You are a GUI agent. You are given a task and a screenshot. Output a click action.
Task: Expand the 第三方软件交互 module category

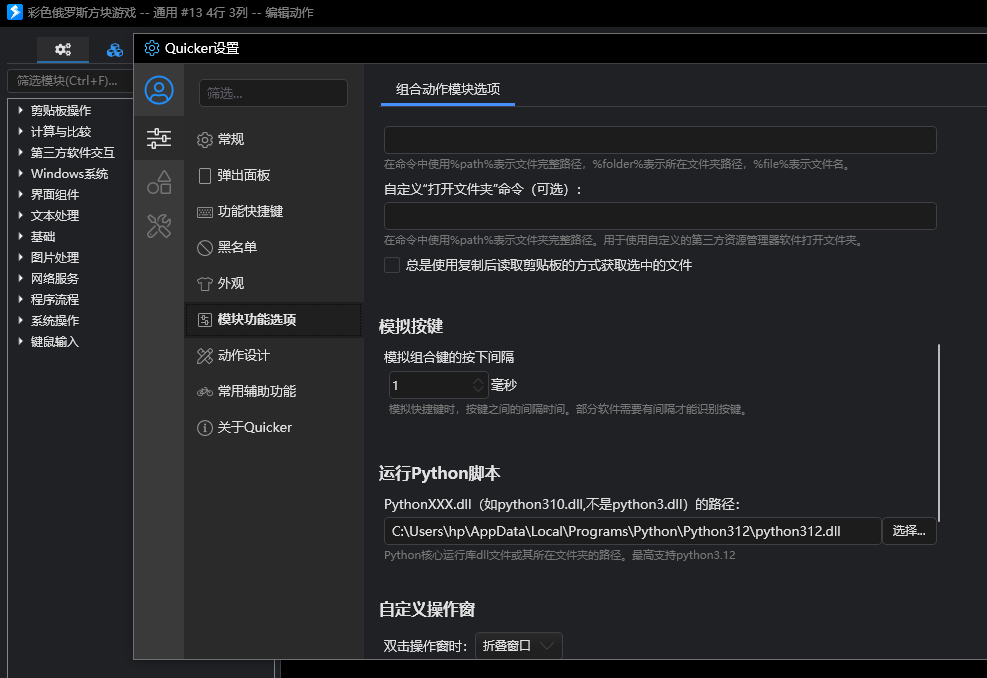click(21, 152)
